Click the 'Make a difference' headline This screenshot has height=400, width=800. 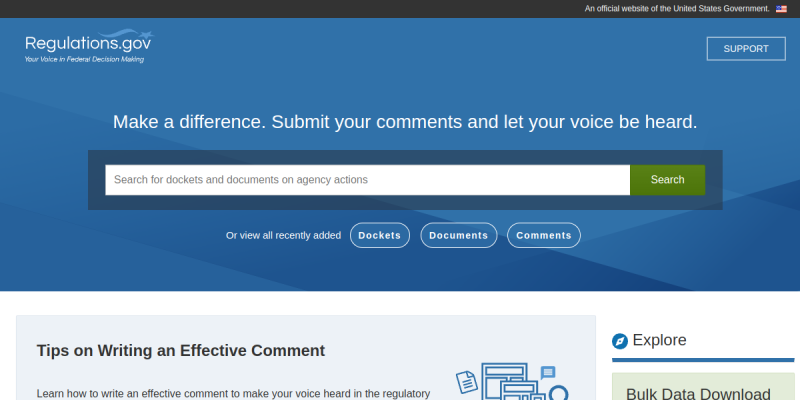405,122
